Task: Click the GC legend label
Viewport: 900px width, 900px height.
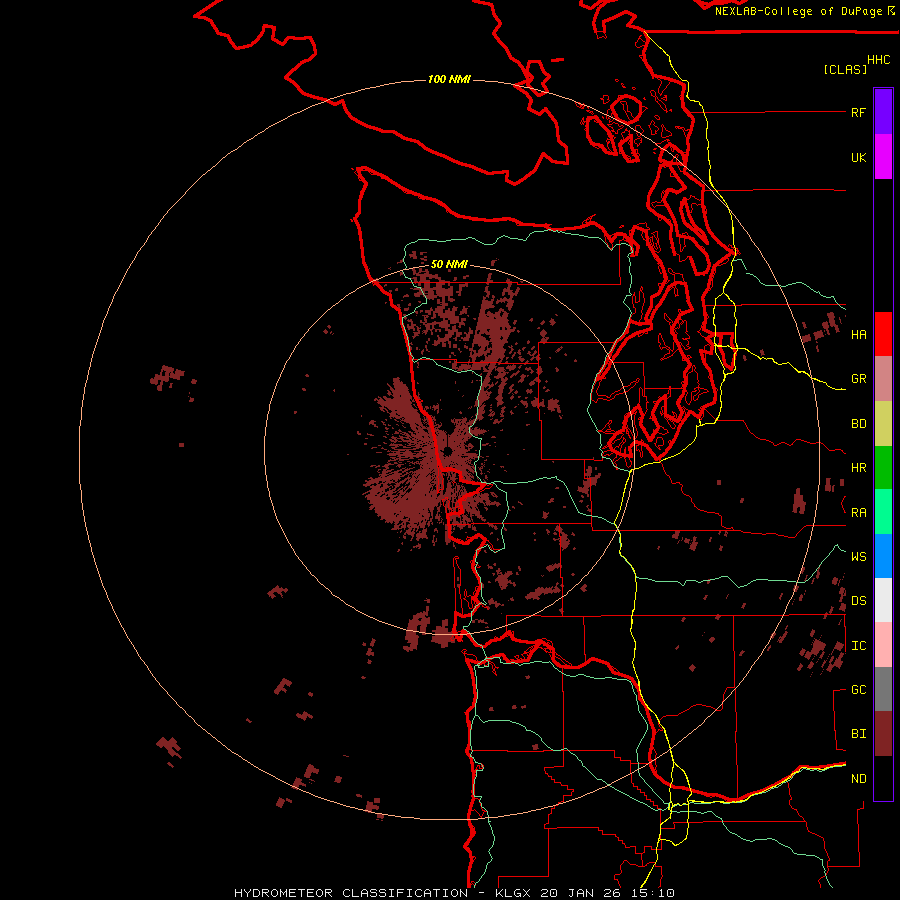Action: (858, 690)
